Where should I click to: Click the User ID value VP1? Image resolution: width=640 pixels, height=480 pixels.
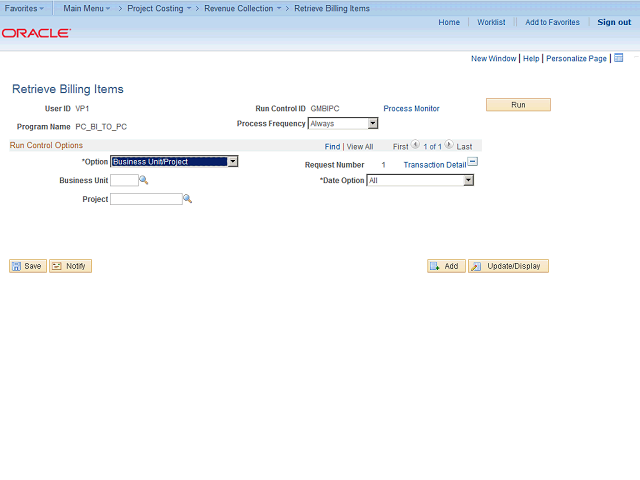82,109
